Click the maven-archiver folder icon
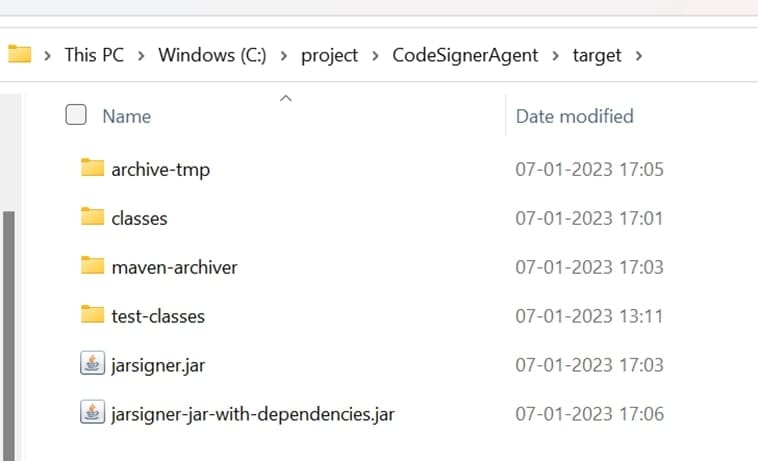 click(92, 266)
